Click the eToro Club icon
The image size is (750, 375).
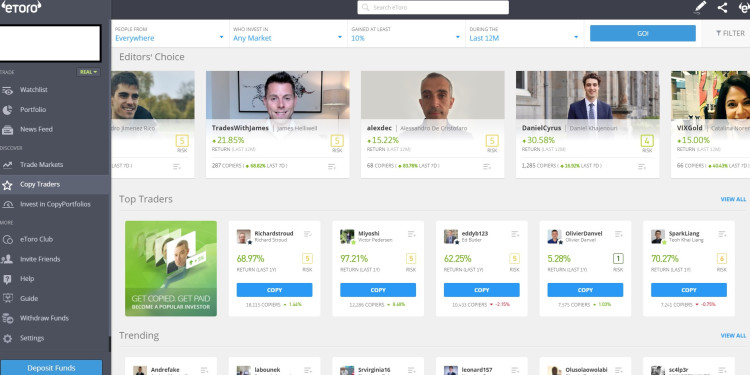click(x=7, y=240)
